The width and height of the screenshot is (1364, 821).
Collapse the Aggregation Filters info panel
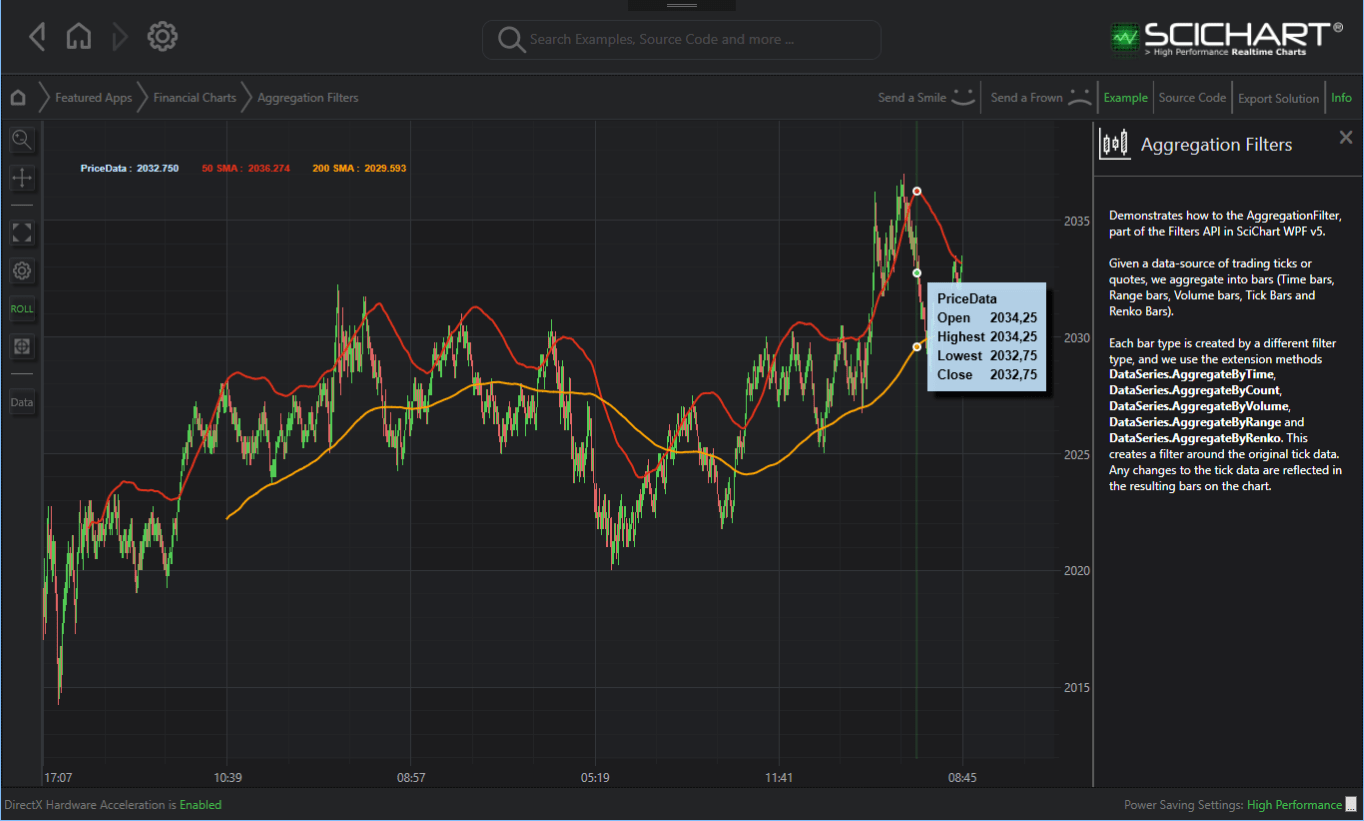pos(1345,137)
